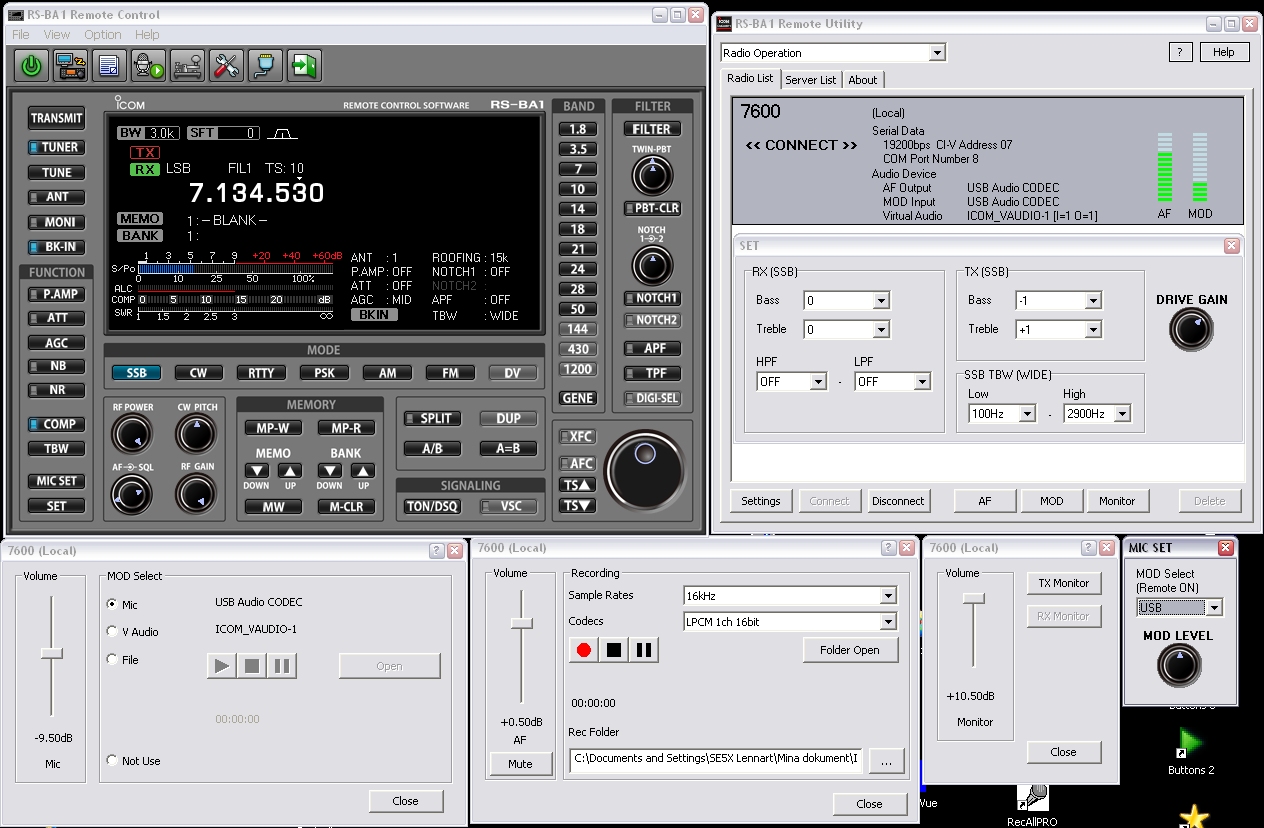Screen dimensions: 1264x828
Task: Toggle the XFC button
Action: 576,437
